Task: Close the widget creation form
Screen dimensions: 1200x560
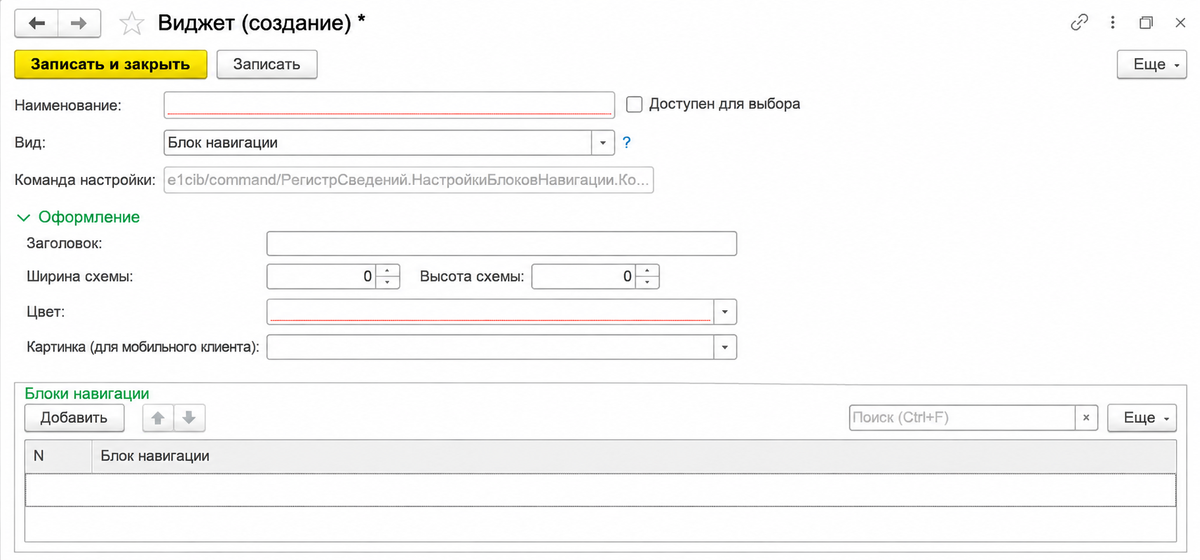Action: [1178, 23]
